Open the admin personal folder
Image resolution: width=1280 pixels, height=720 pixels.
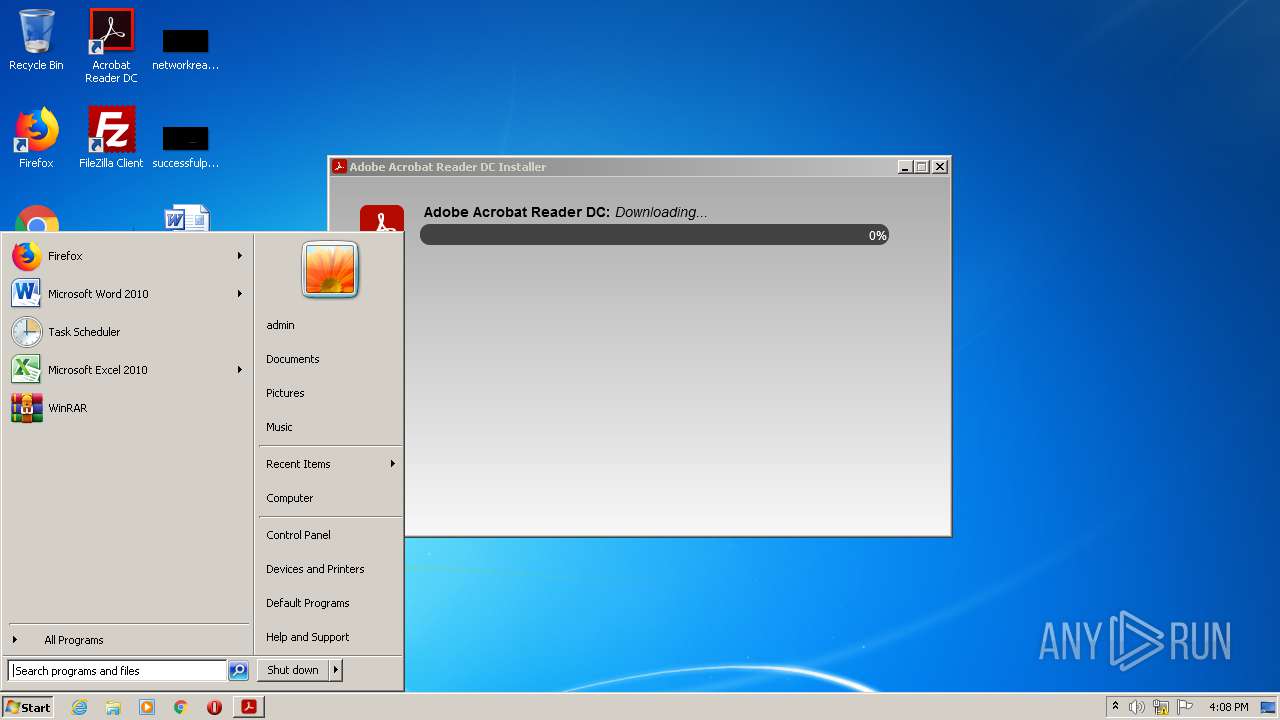coord(330,325)
